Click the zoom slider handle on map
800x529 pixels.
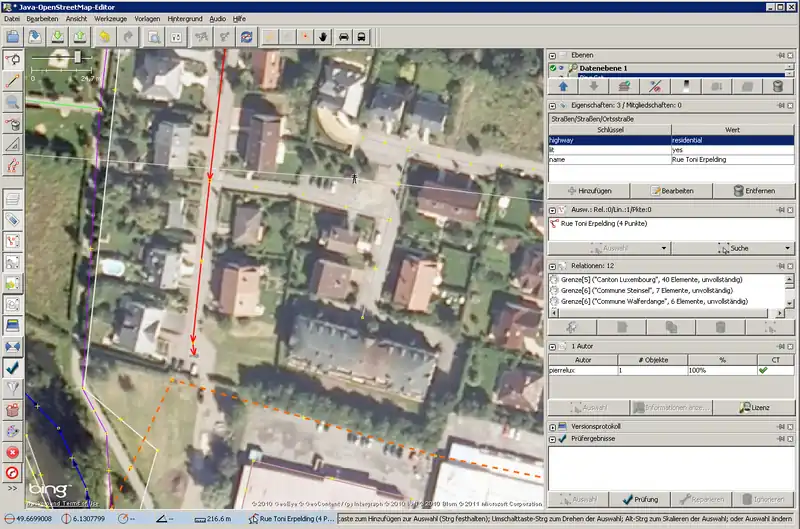pyautogui.click(x=78, y=59)
